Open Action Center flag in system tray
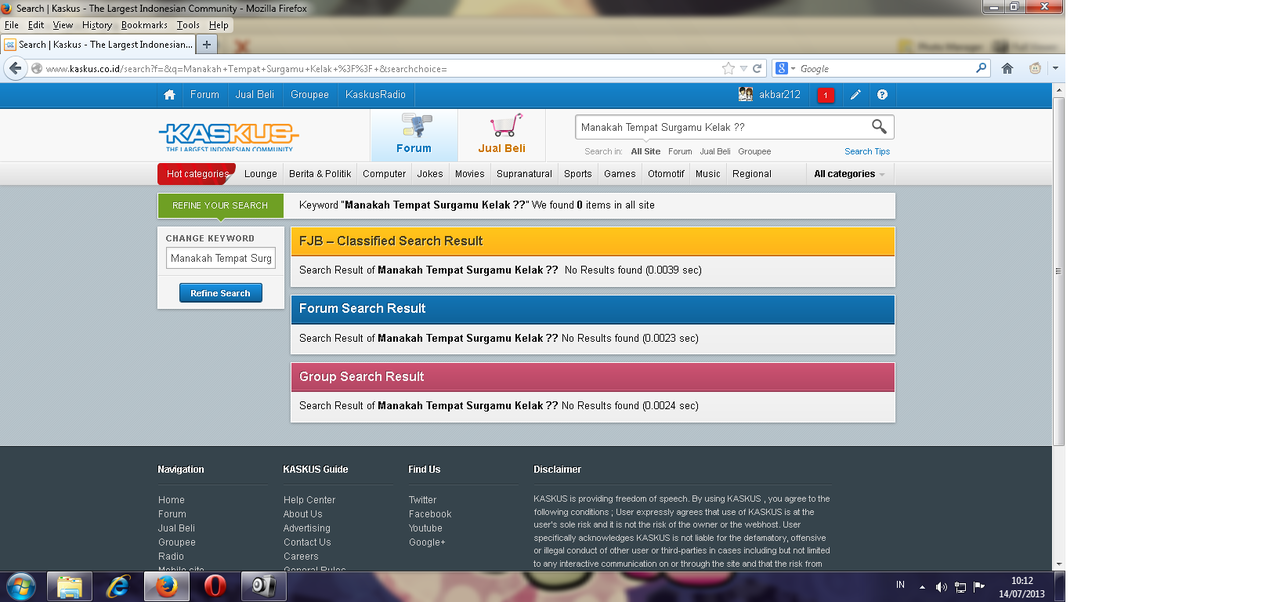1280x602 pixels. [979, 587]
